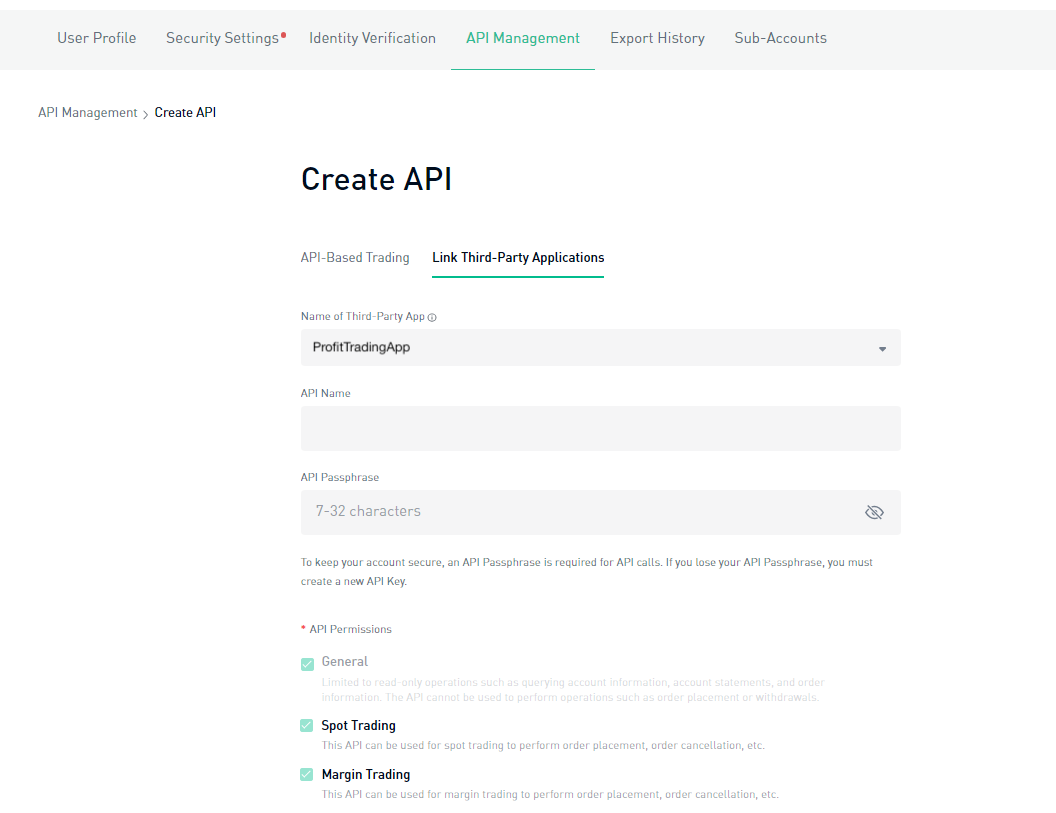1056x813 pixels.
Task: Open the API Management tab
Action: pos(523,38)
